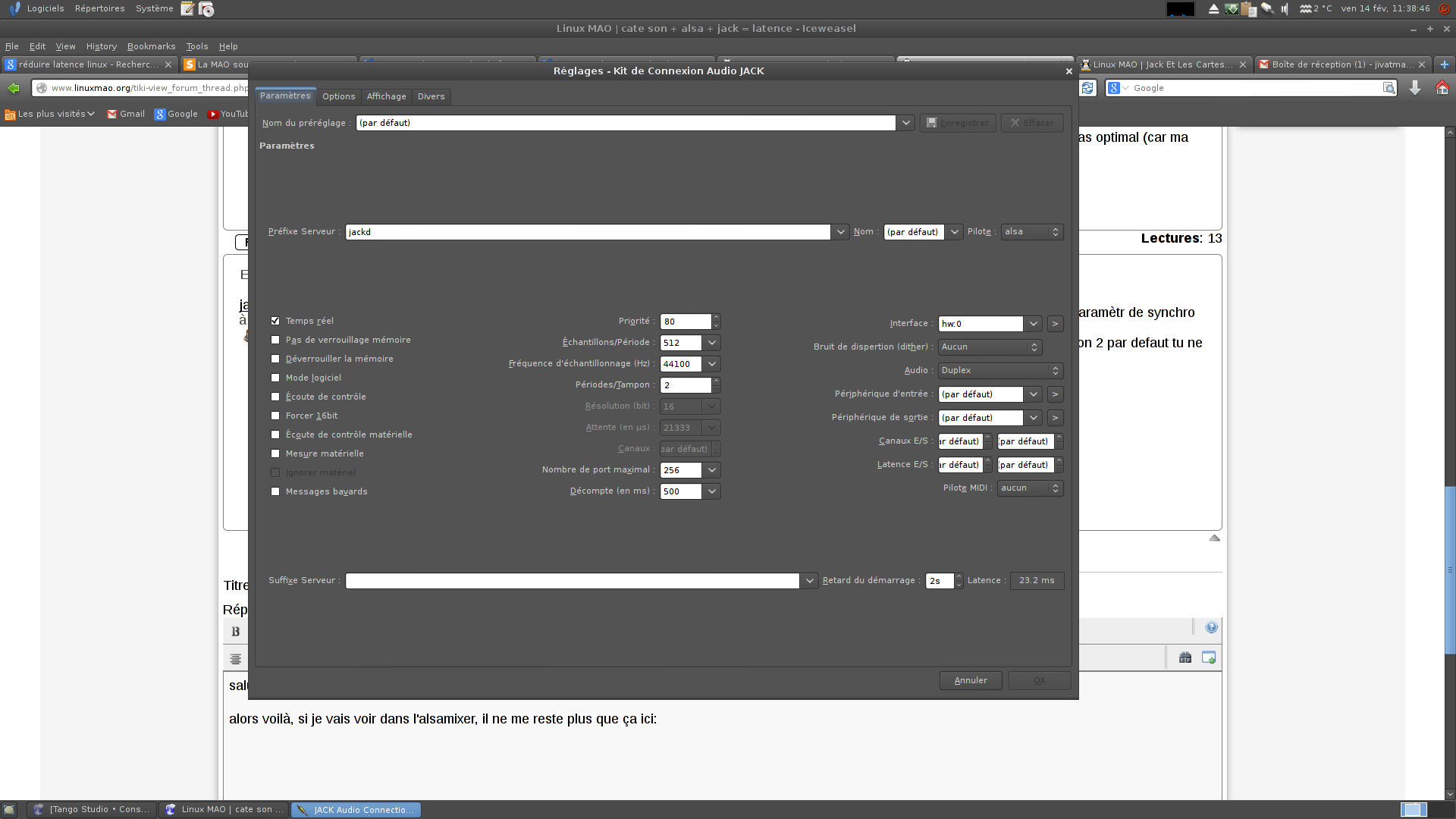Open a new browser tab with plus icon

click(1444, 64)
